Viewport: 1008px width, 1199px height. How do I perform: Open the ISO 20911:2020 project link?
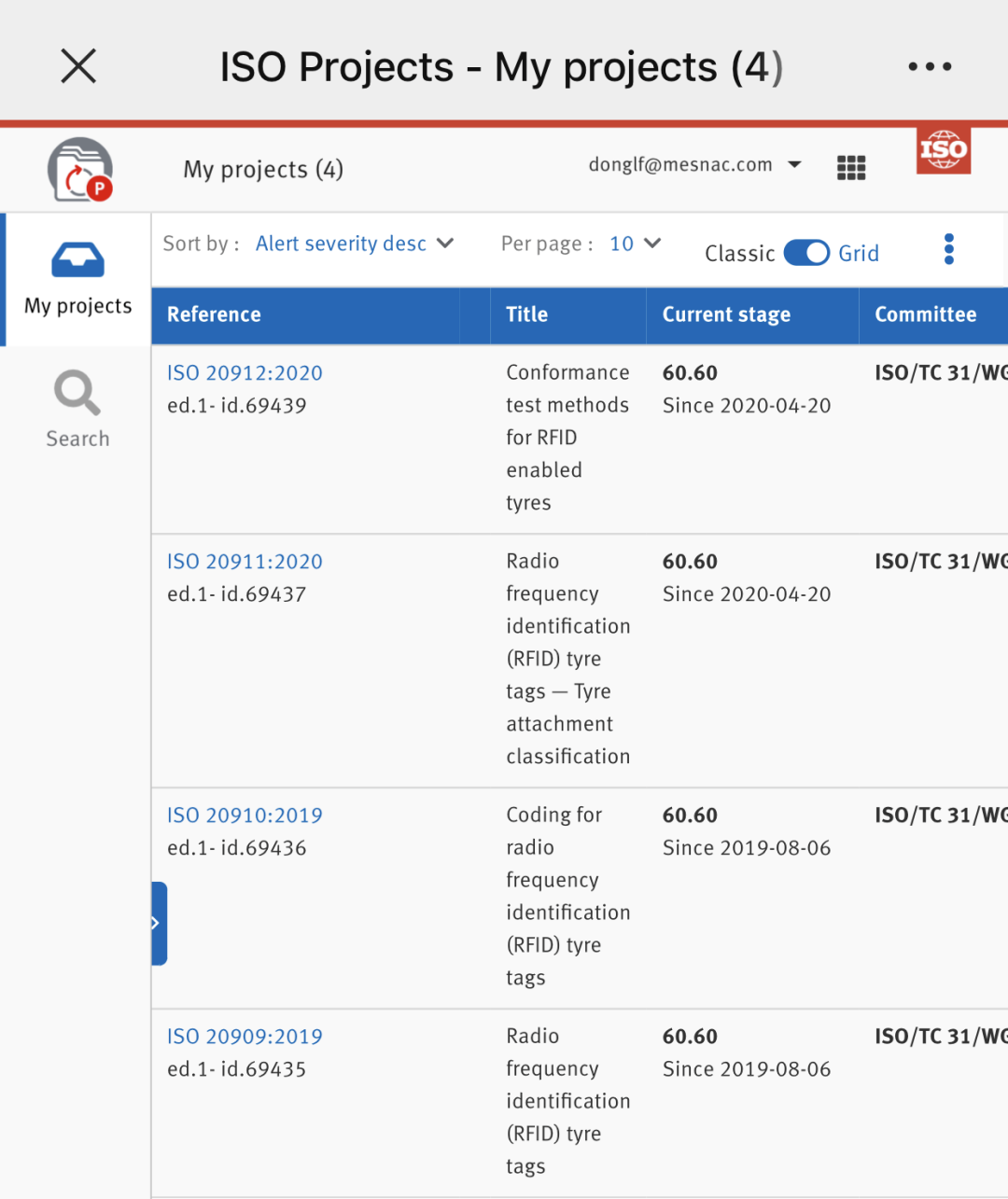tap(245, 562)
